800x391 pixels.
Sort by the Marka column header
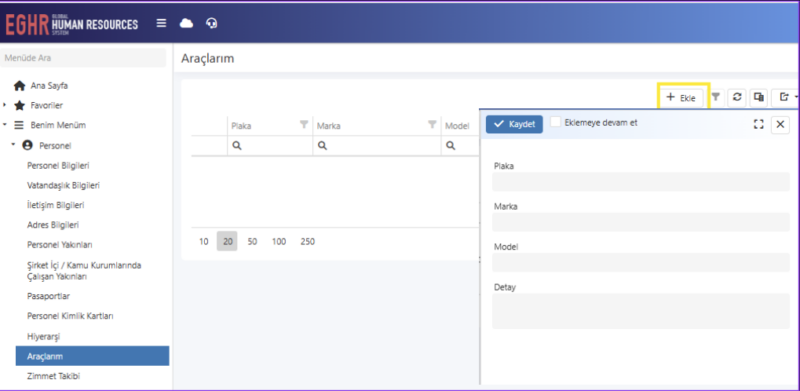[x=329, y=126]
